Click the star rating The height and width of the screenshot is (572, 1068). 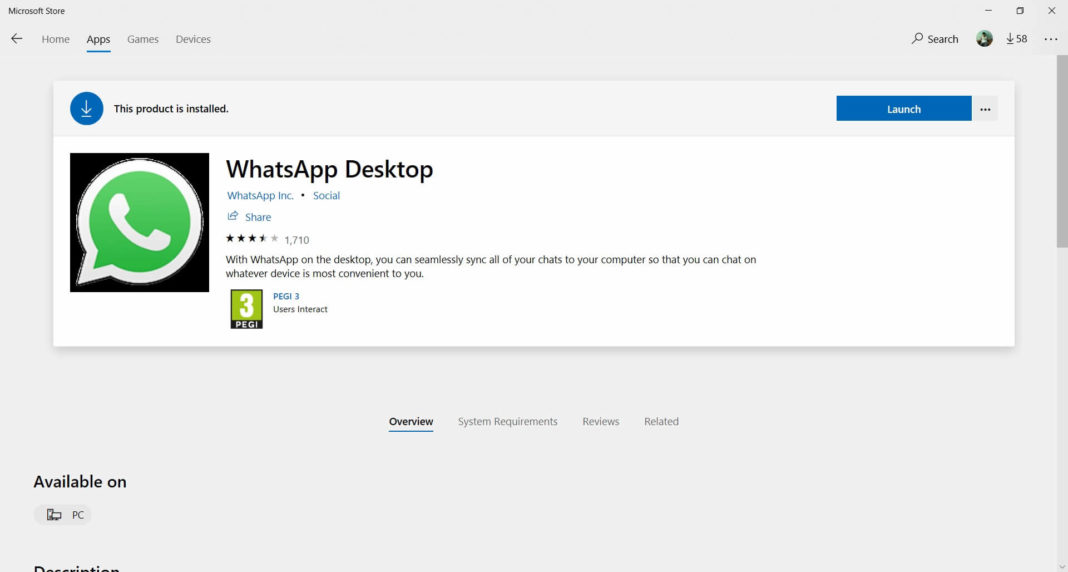click(252, 238)
